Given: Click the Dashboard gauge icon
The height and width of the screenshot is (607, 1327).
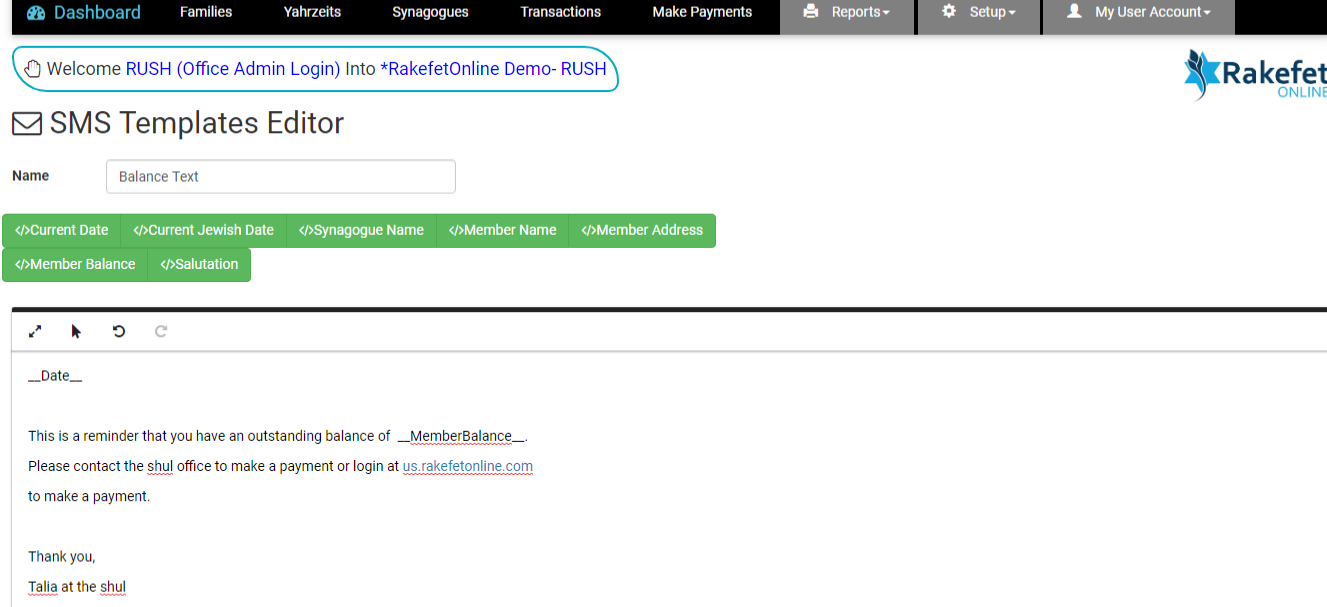Looking at the screenshot, I should pos(36,13).
